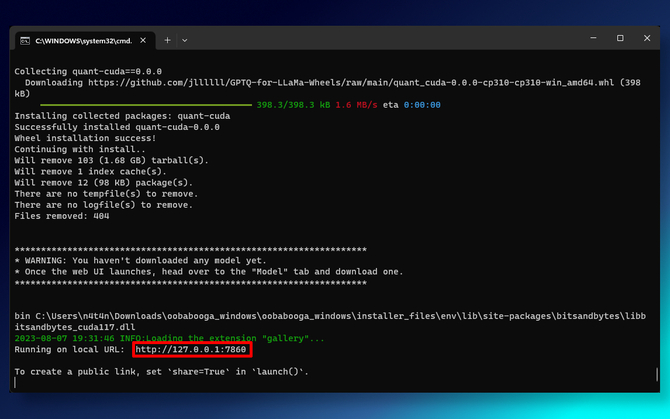Click the GPTQ-for-LLaMa-Wheels github download URL
This screenshot has height=419, width=670.
tap(351, 82)
